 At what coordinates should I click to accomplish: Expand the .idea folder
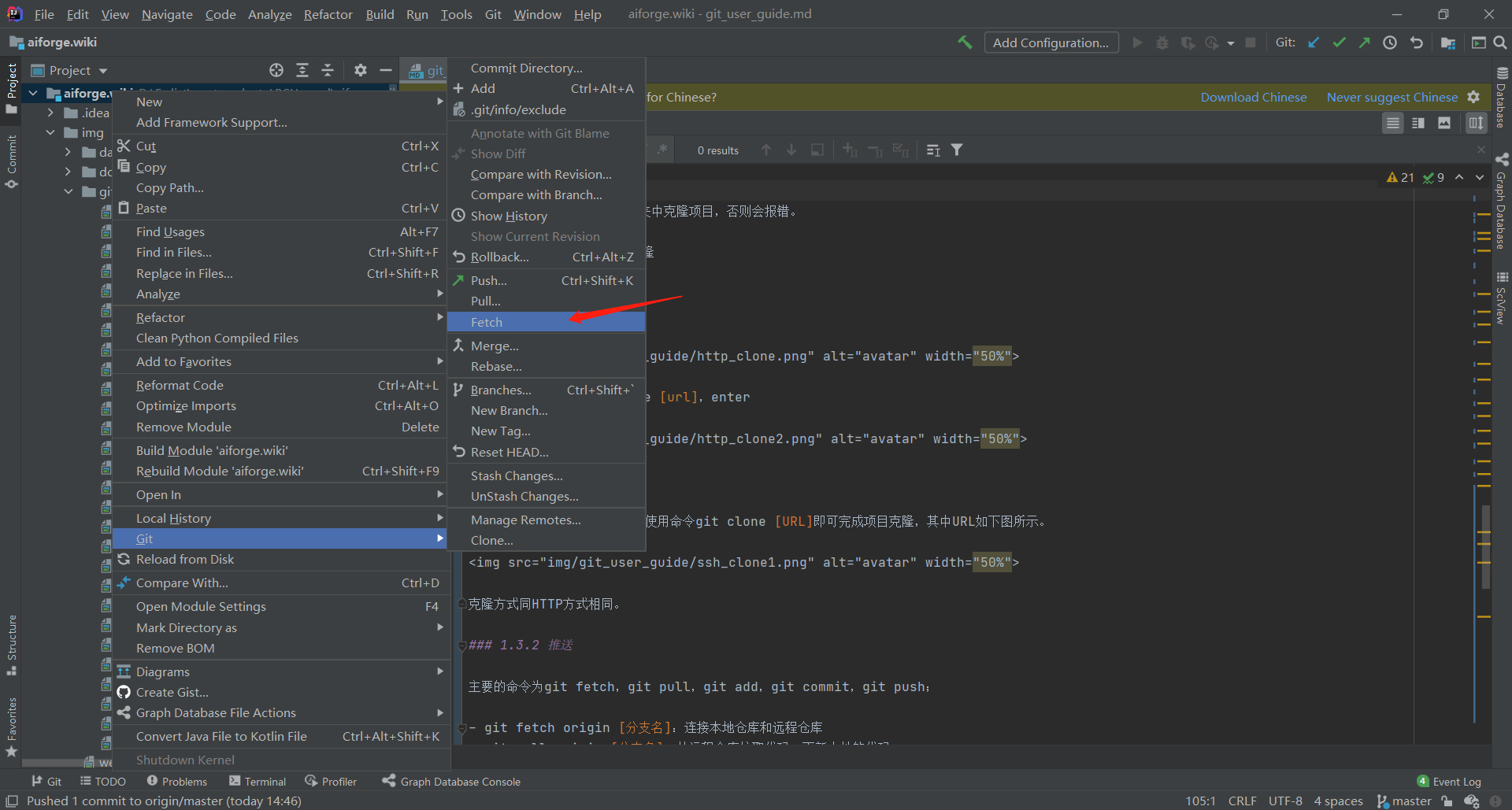tap(50, 113)
